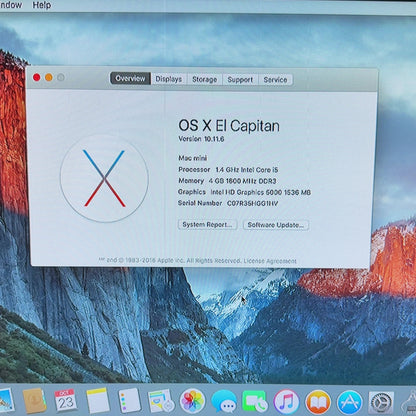Open iTunes from the Dock
This screenshot has width=416, height=416.
[286, 402]
